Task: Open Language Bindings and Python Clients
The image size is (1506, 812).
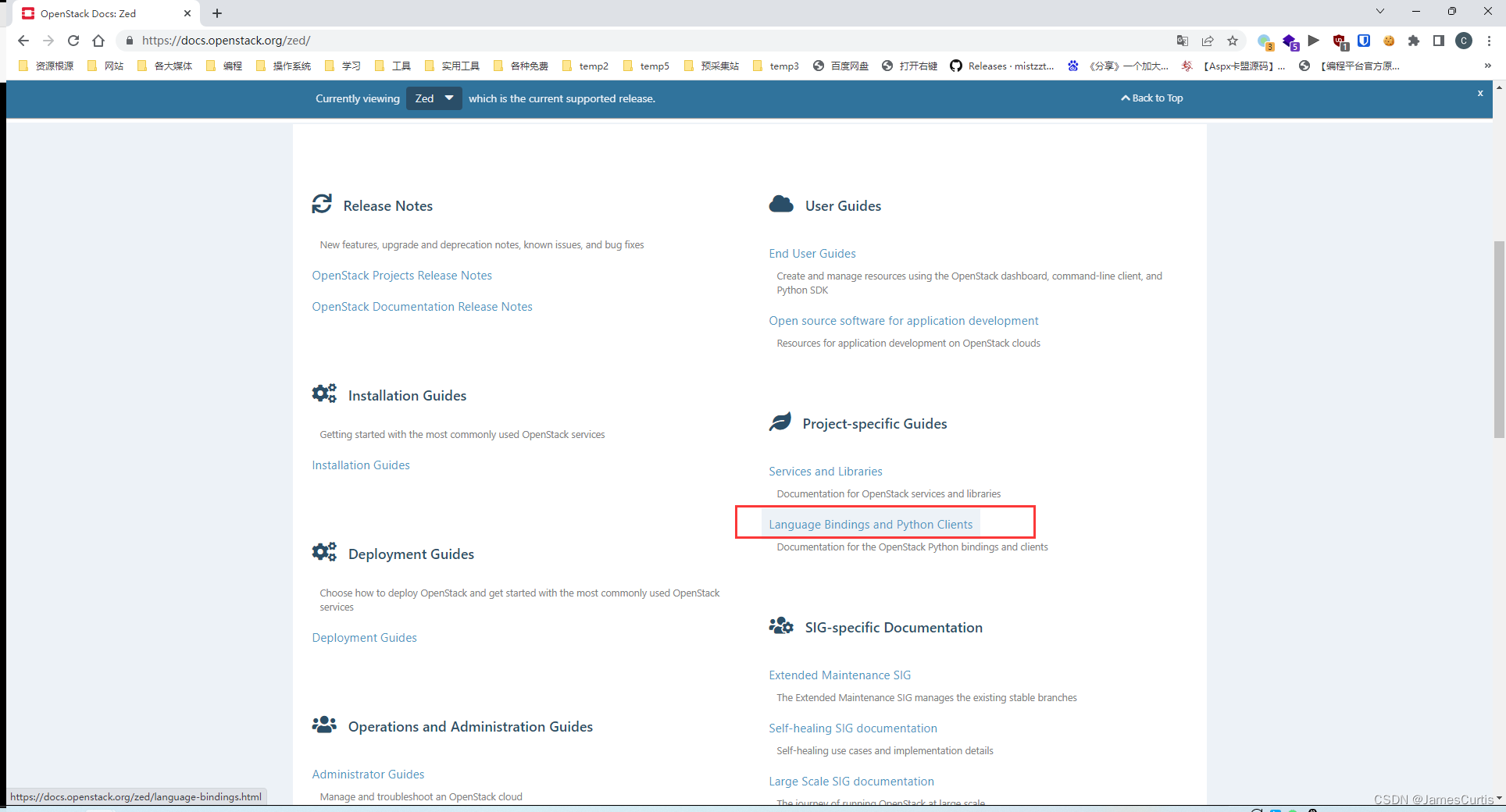Action: (x=871, y=525)
